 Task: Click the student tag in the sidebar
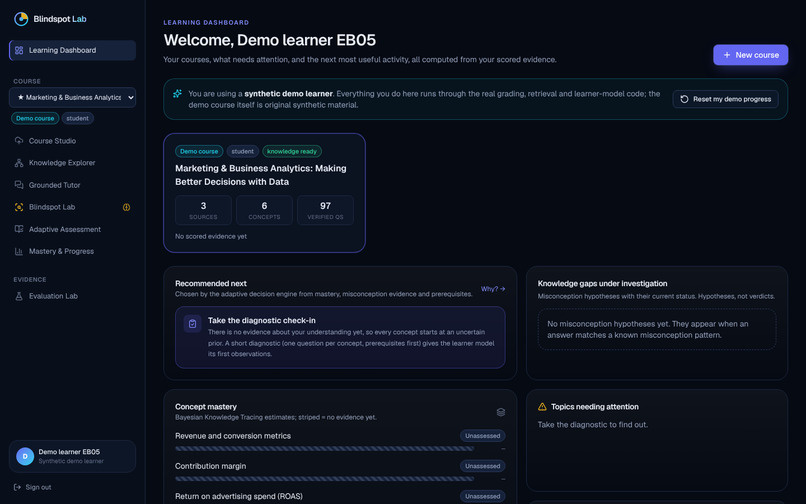(78, 118)
